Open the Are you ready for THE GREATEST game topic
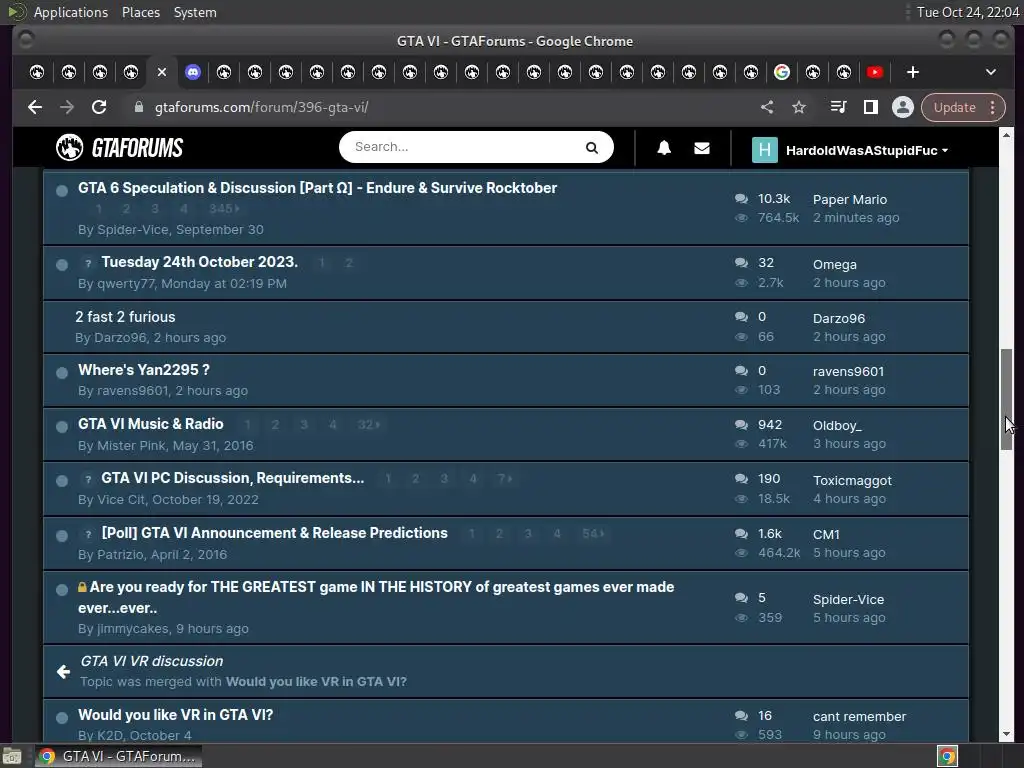 [x=376, y=597]
